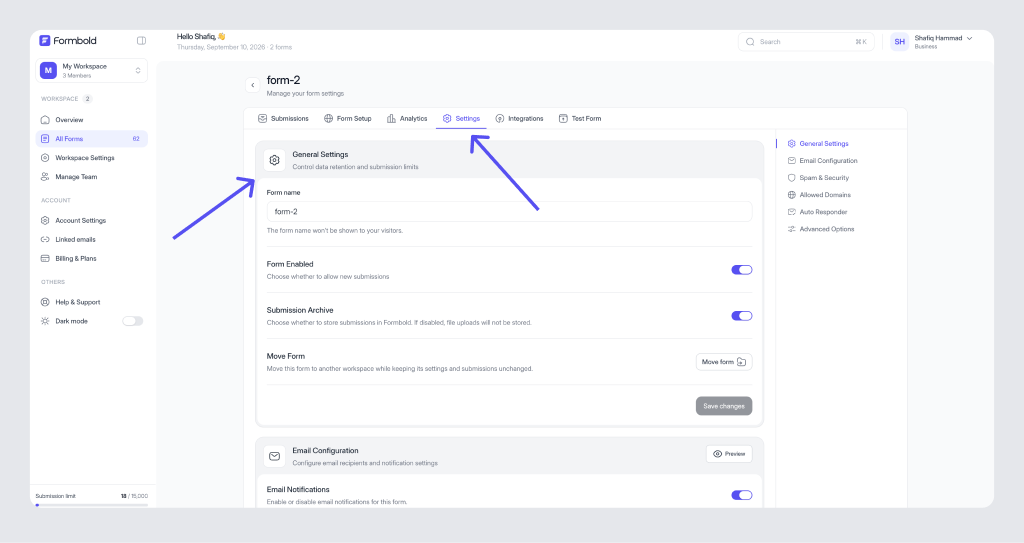
Task: Switch to the Analytics tab
Action: tap(407, 118)
